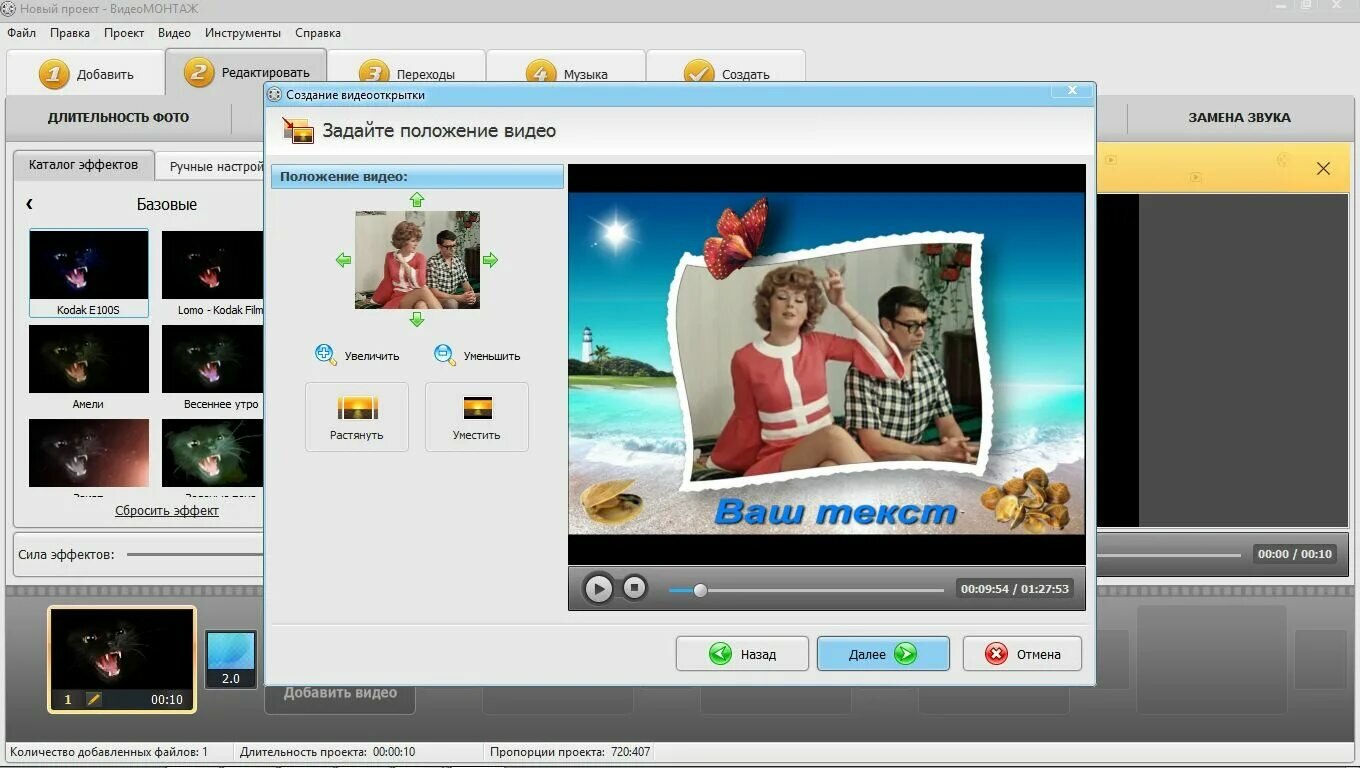Switch to step 1 Добавить tab
The width and height of the screenshot is (1360, 768).
85,74
